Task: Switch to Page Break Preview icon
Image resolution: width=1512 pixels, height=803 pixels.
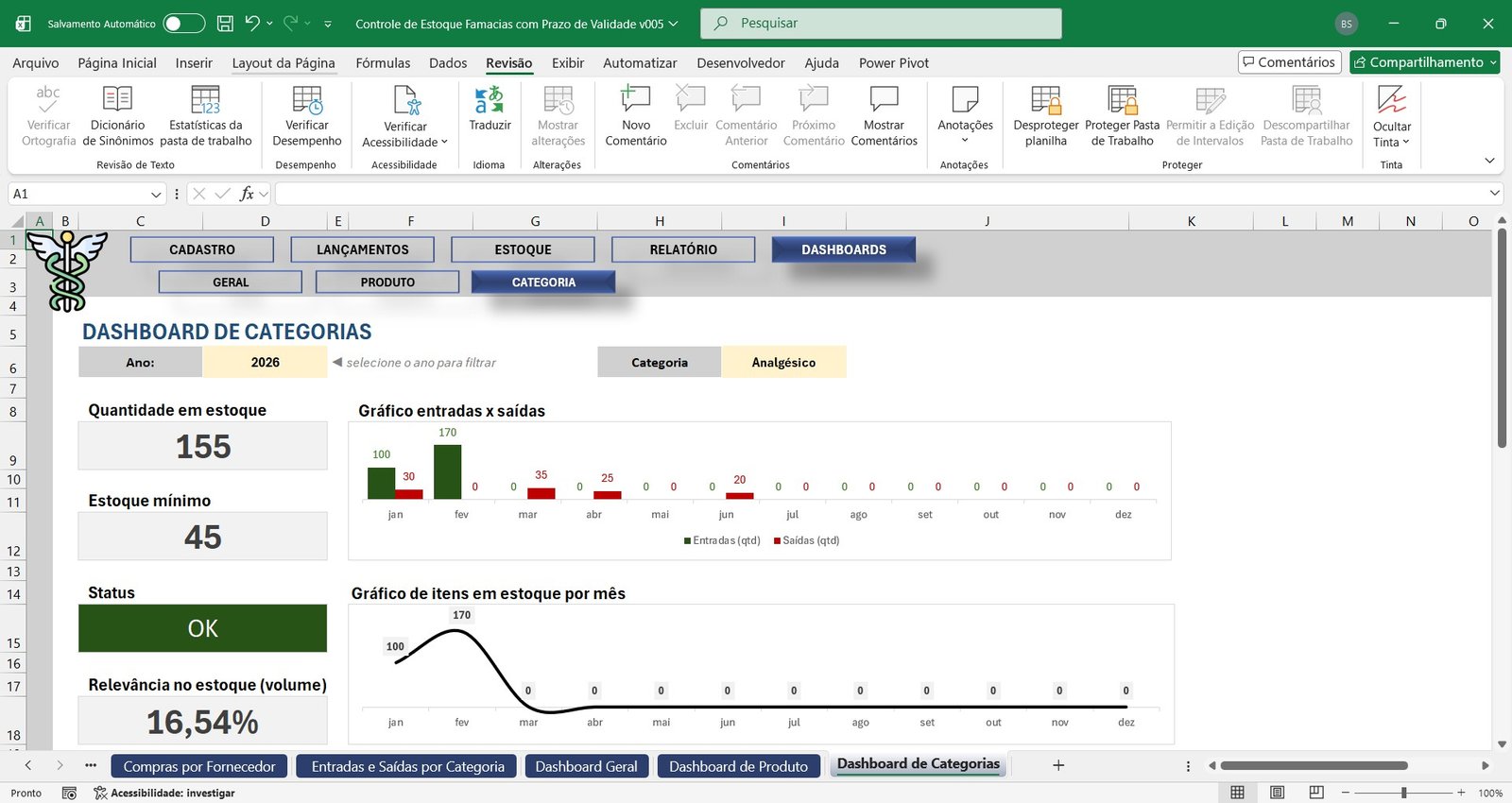Action: (x=1316, y=793)
